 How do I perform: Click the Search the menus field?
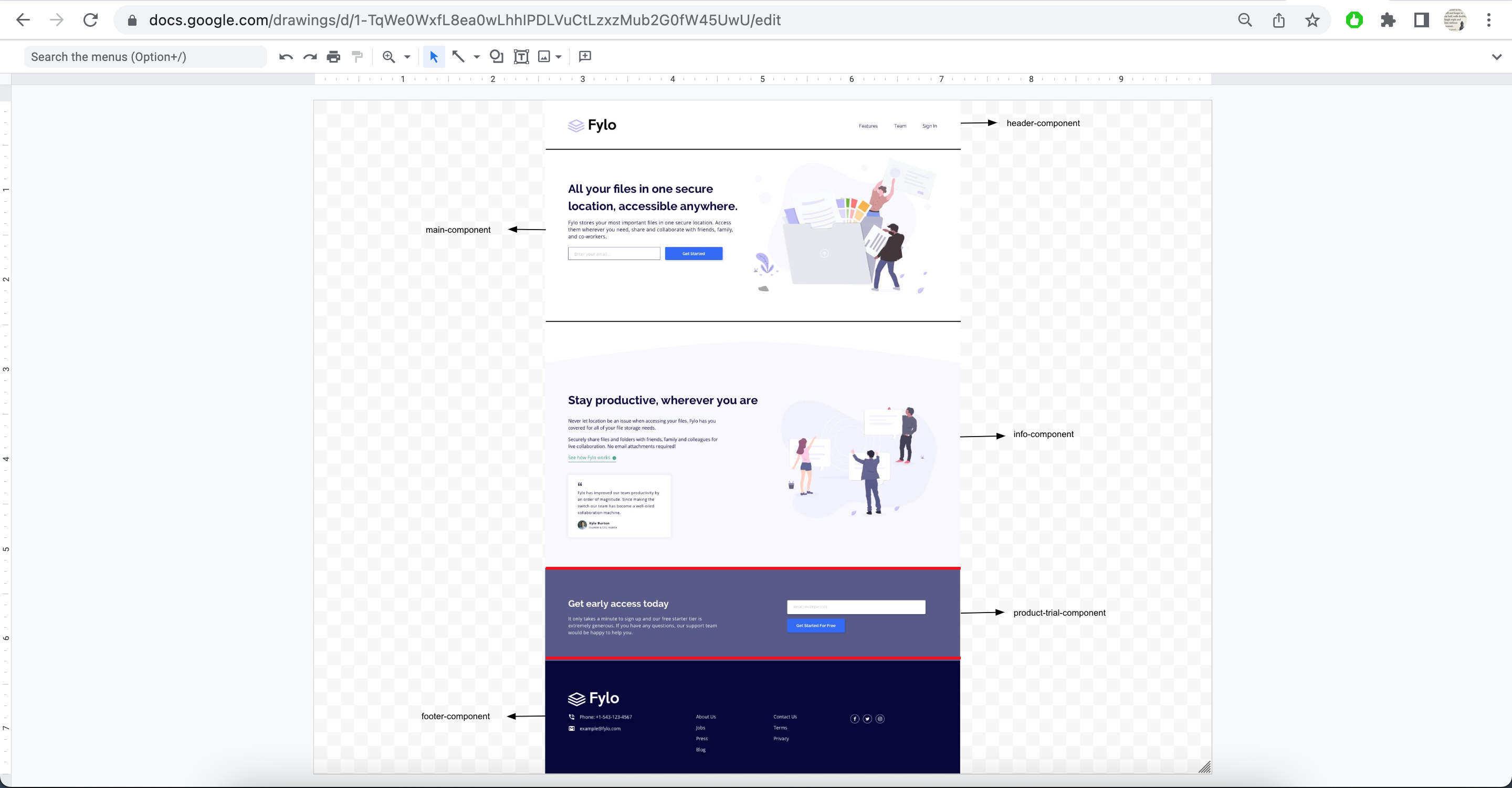(x=145, y=57)
